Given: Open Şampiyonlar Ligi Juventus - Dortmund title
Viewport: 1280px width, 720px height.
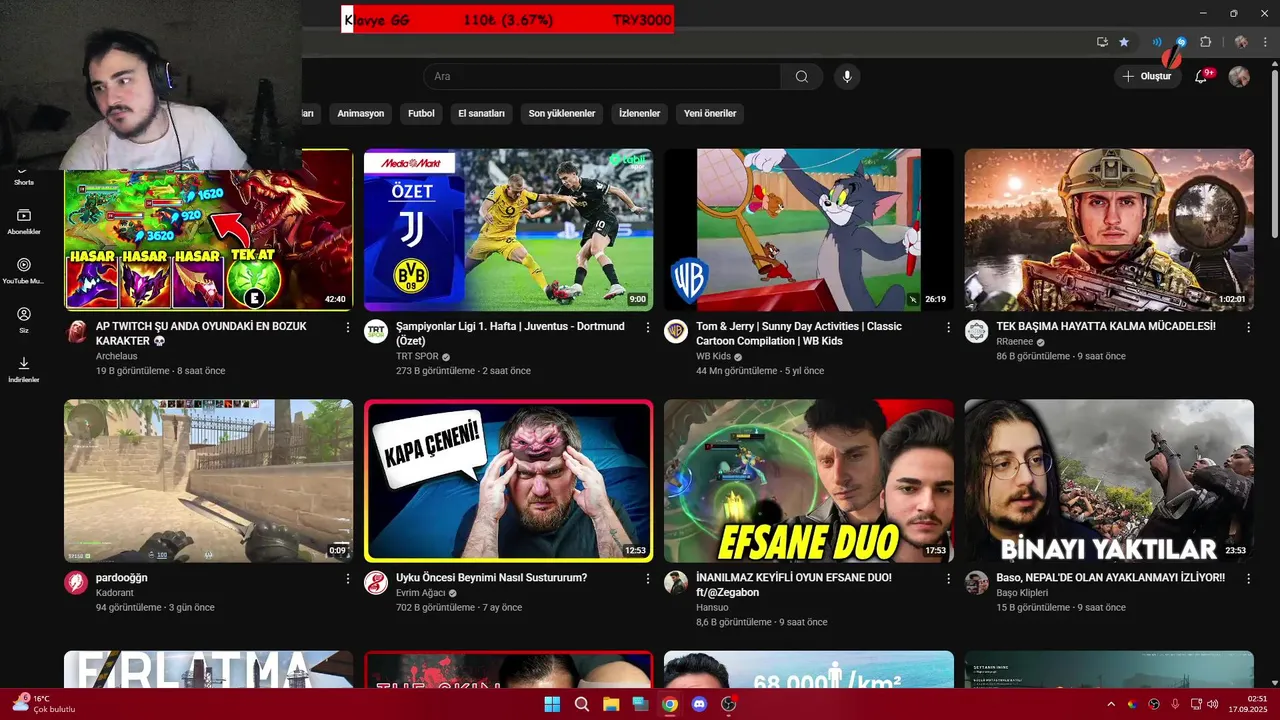Looking at the screenshot, I should tap(510, 334).
